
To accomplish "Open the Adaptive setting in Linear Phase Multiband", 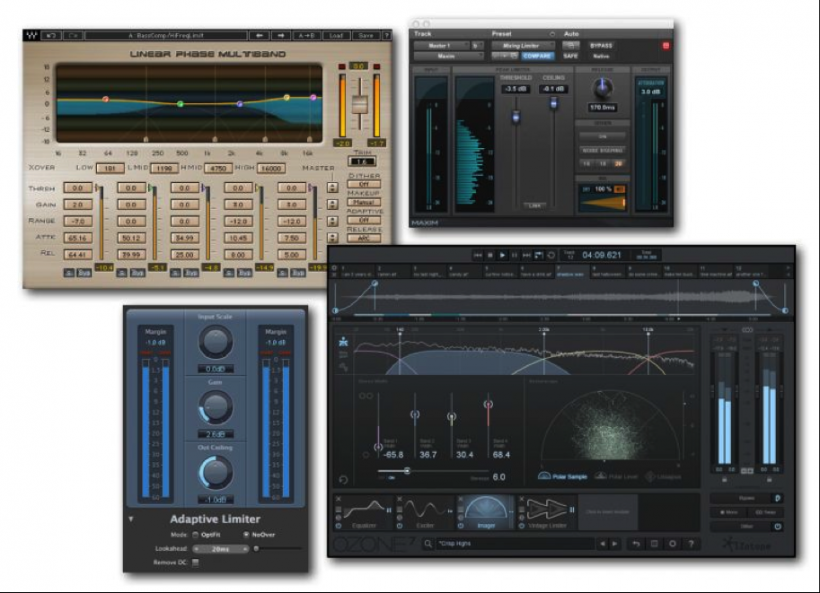I will pyautogui.click(x=363, y=220).
